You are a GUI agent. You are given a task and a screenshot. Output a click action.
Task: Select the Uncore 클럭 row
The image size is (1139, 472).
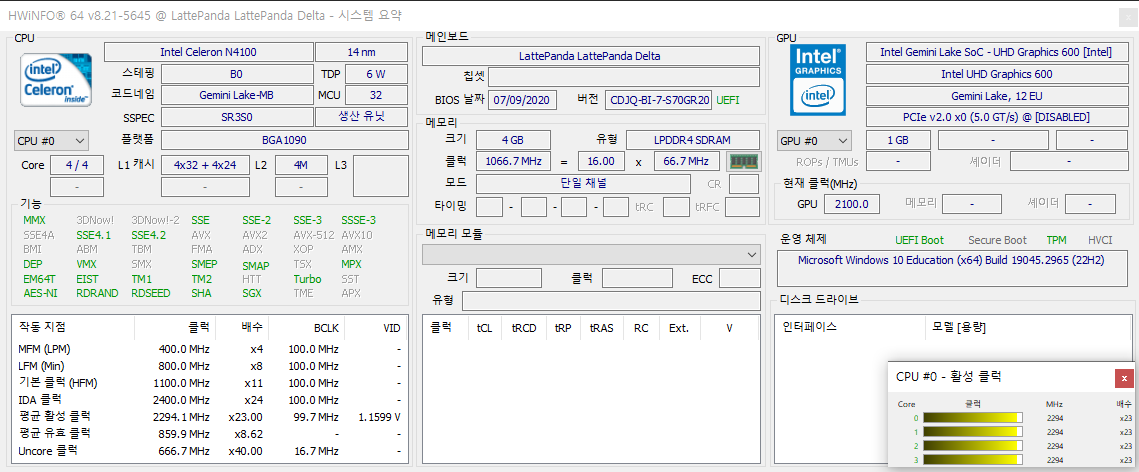point(209,451)
